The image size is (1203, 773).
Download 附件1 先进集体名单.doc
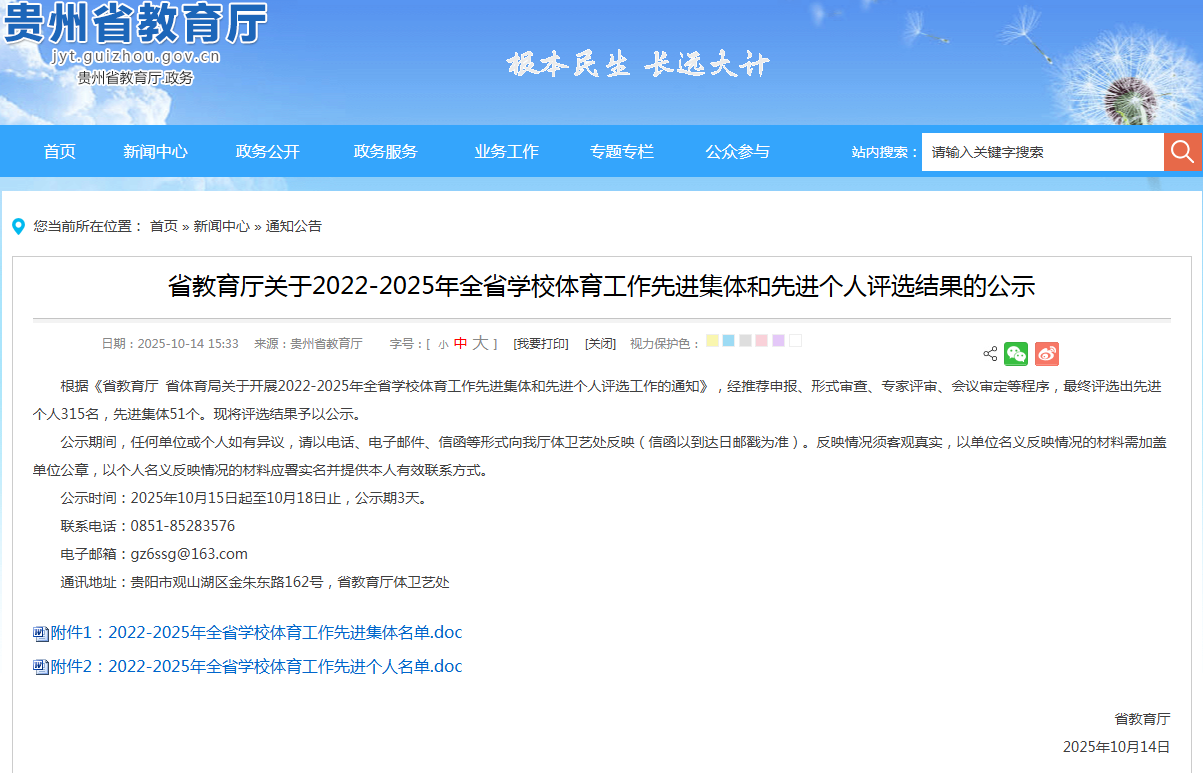pyautogui.click(x=256, y=633)
